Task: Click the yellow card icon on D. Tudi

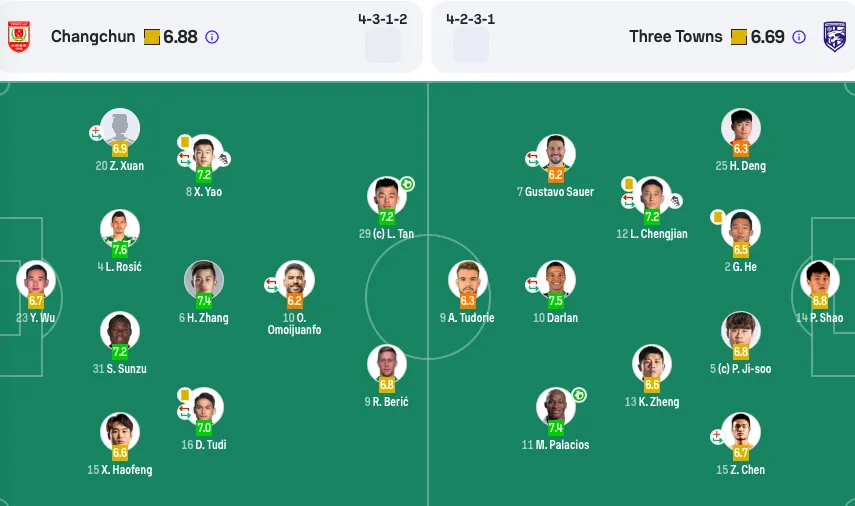Action: [184, 394]
